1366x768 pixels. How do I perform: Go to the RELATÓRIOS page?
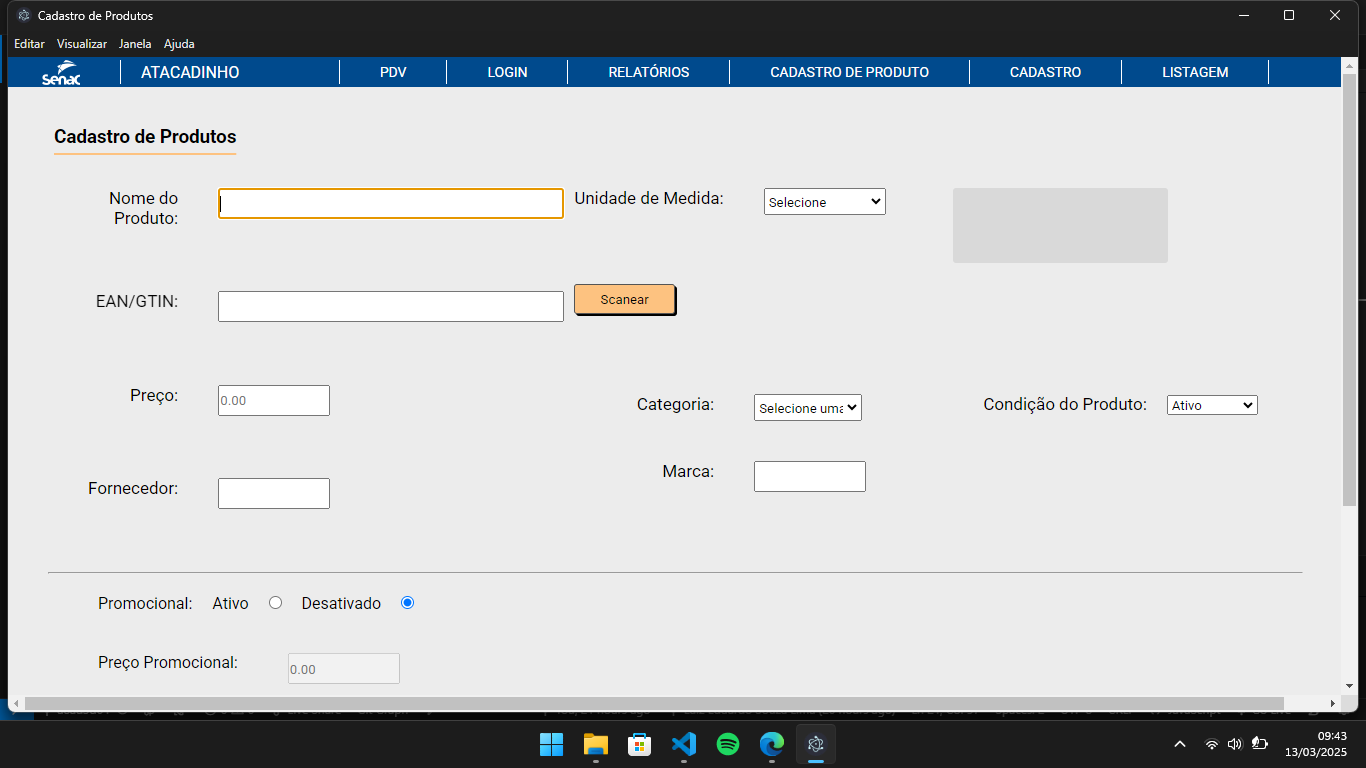pos(648,72)
